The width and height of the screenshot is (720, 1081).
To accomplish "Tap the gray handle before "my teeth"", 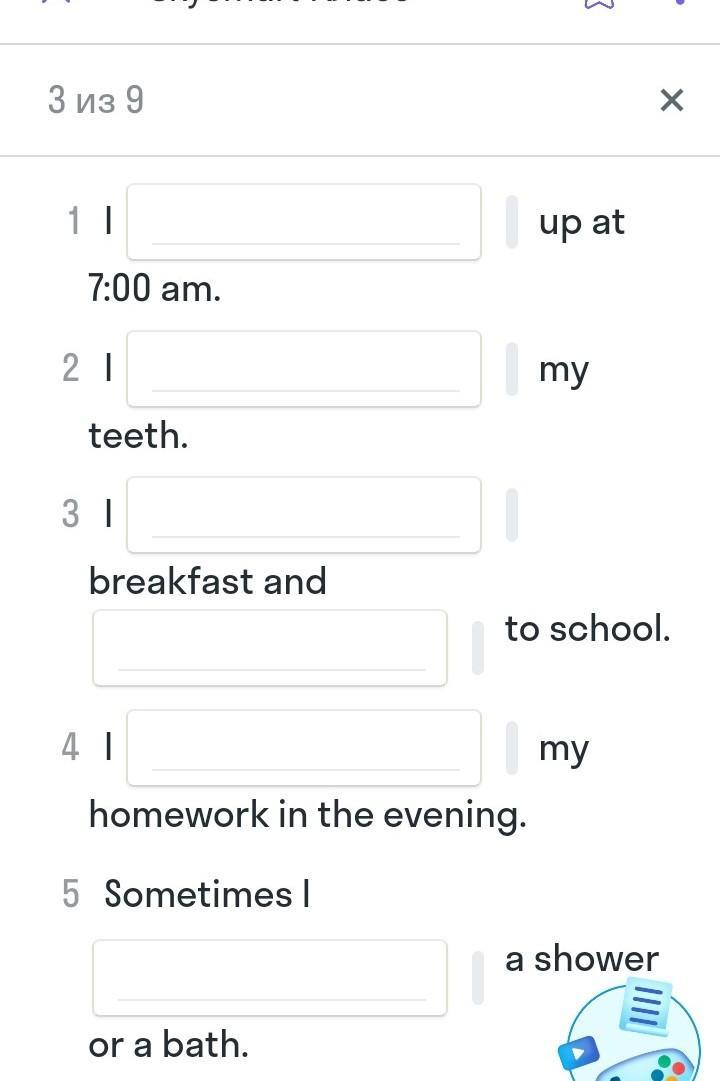I will [512, 369].
